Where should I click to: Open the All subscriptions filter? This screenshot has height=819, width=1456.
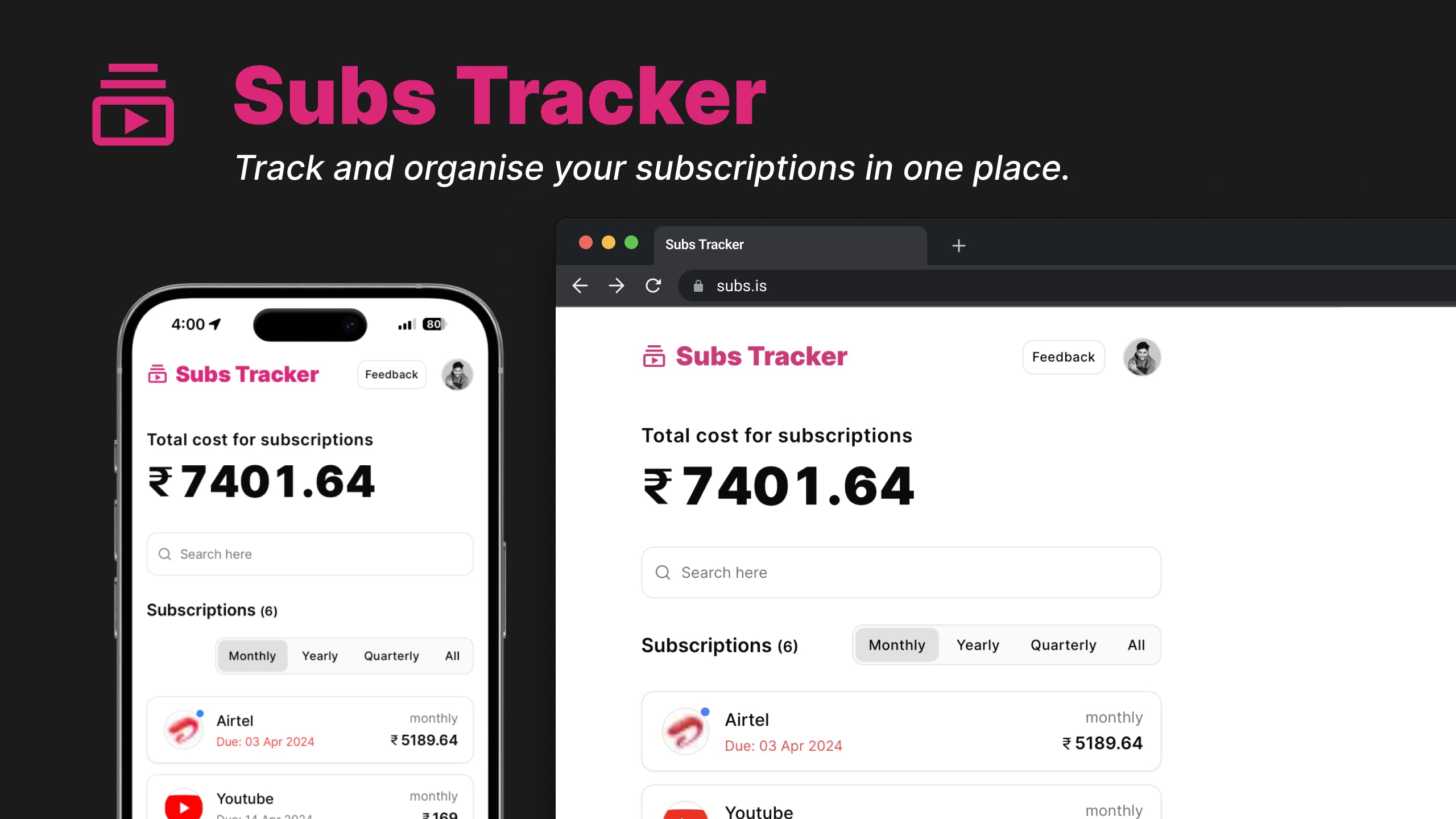coord(1136,645)
